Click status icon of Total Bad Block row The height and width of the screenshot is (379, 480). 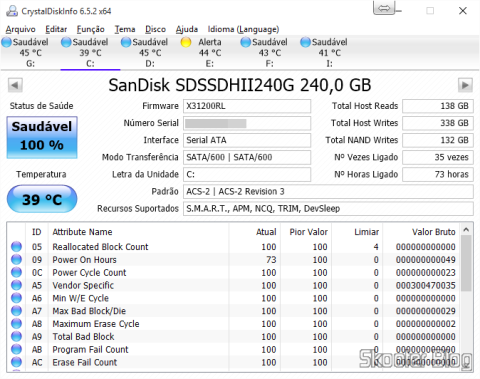(16, 336)
